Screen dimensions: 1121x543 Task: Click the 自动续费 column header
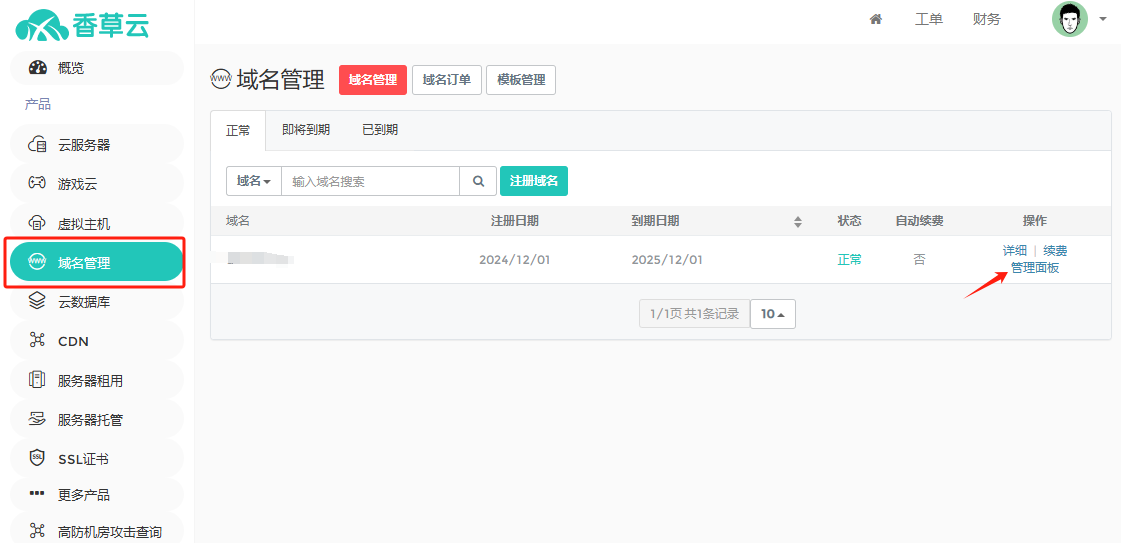point(919,221)
